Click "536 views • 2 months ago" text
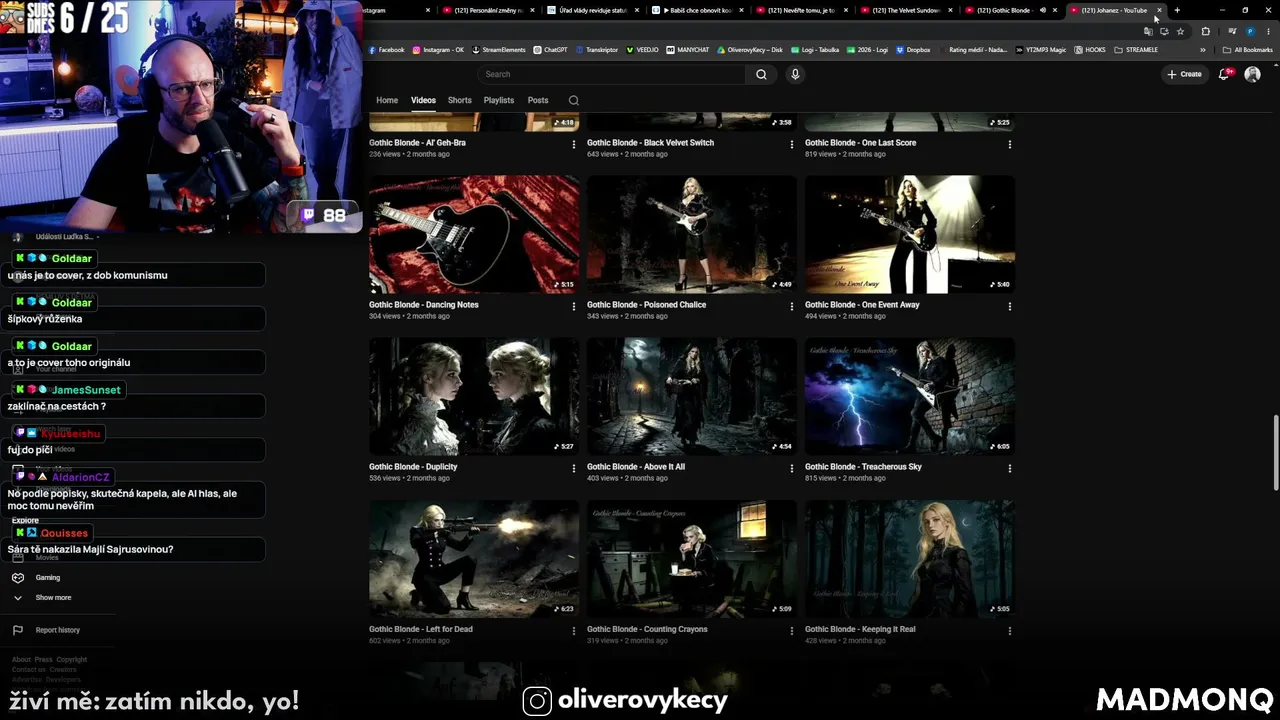Image resolution: width=1280 pixels, height=720 pixels. click(x=409, y=478)
